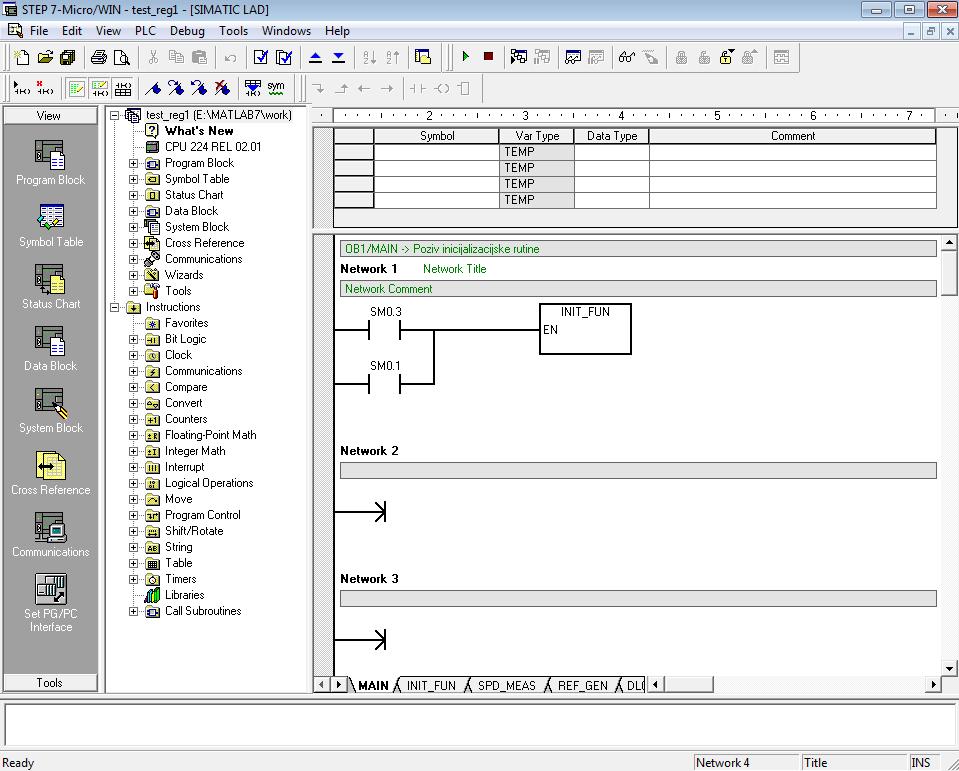959x771 pixels.
Task: Click the glasses Single Read icon
Action: click(x=626, y=57)
